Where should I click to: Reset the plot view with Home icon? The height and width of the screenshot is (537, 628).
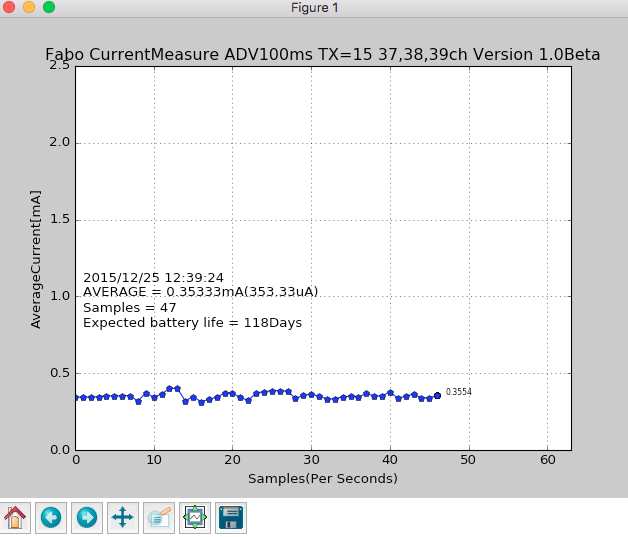15,517
